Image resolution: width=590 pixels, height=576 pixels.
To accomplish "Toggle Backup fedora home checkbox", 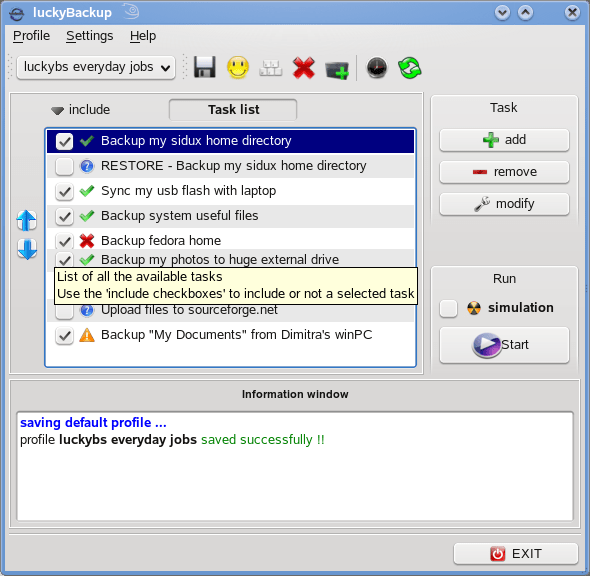I will tap(64, 241).
